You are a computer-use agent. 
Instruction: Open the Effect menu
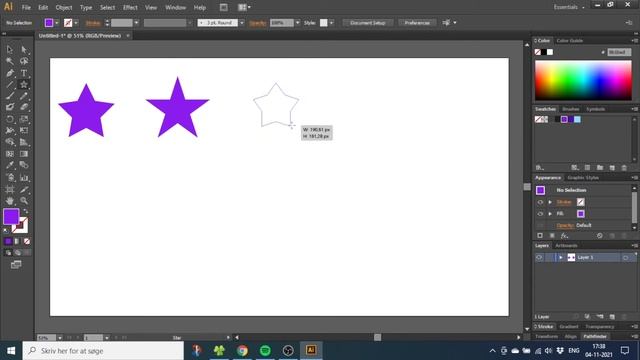pos(130,7)
